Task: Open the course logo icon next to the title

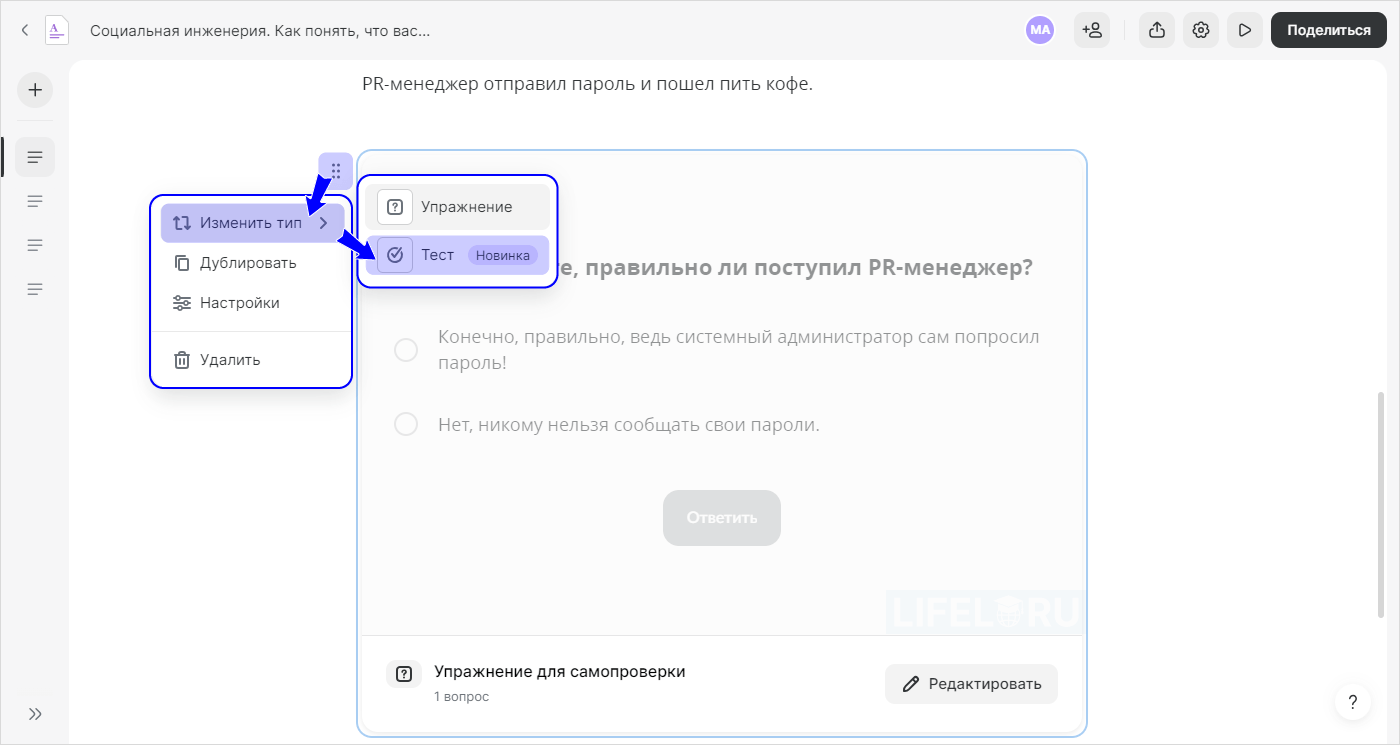Action: [57, 30]
